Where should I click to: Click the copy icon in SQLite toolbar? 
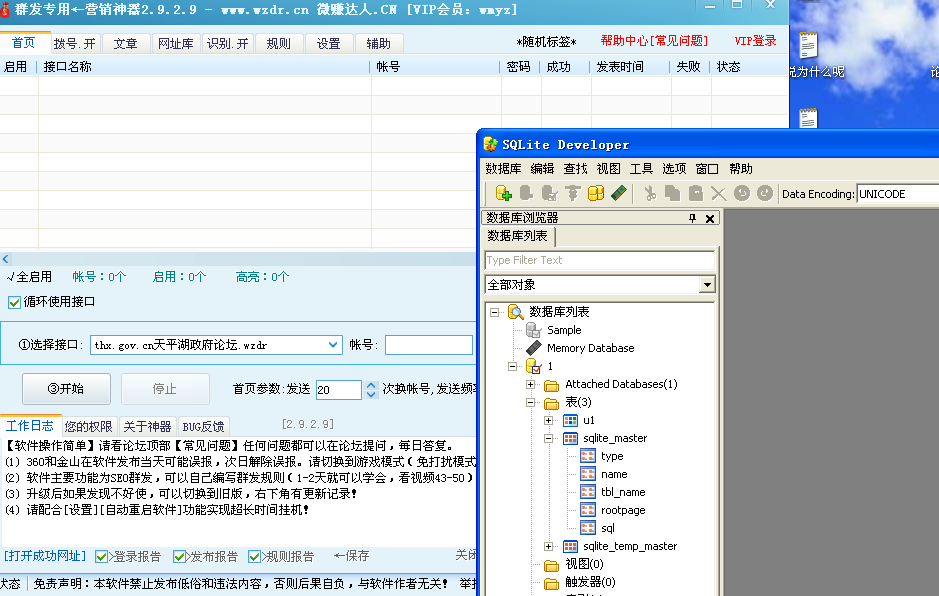[x=674, y=194]
